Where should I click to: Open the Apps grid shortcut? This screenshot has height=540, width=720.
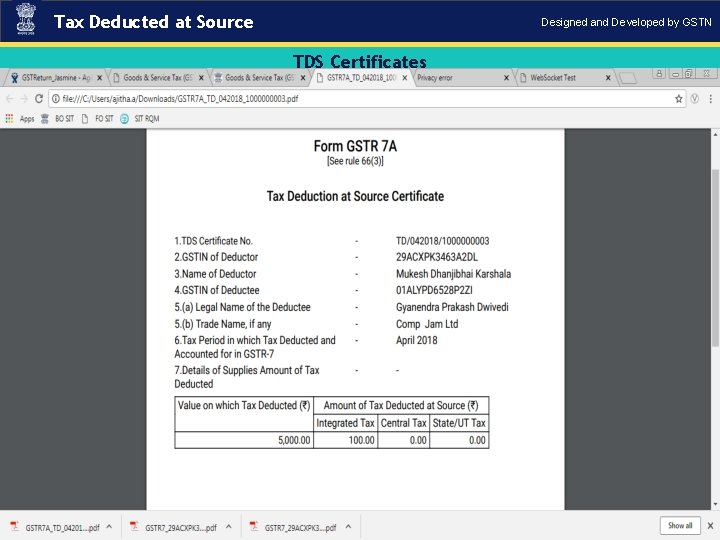(20, 119)
